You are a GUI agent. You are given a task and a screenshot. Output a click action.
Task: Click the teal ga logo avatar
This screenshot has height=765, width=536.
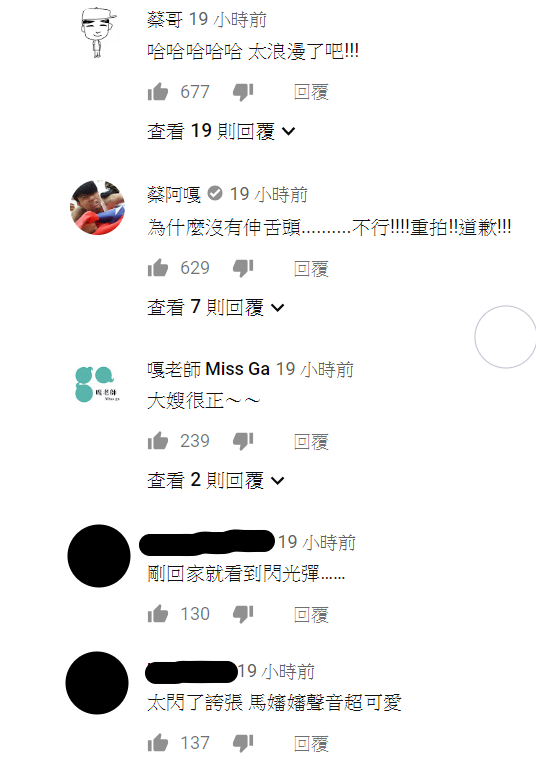[x=98, y=384]
